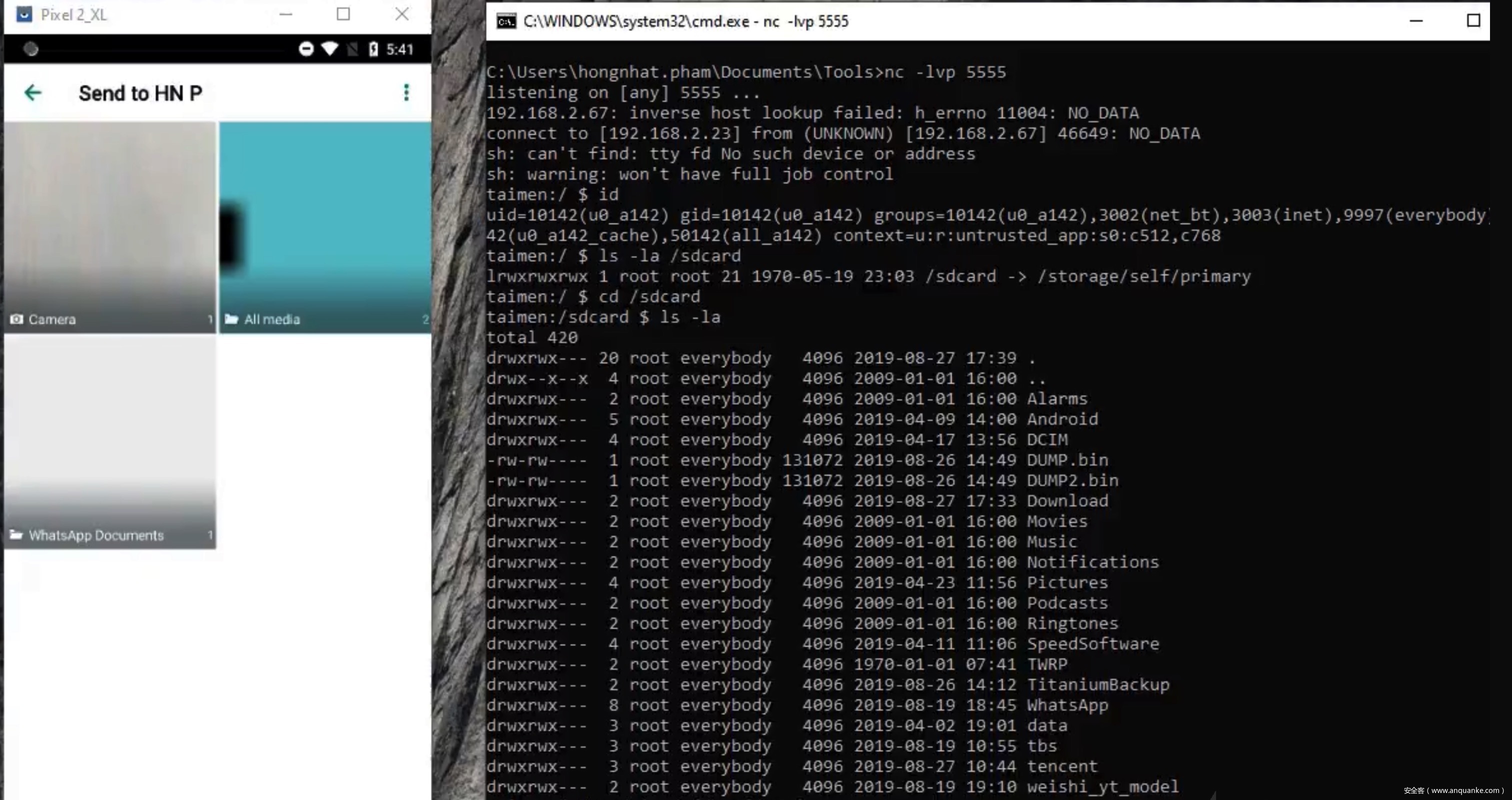Viewport: 1512px width, 800px height.
Task: Minimize the Pixel 2_XL emulator window
Action: point(286,14)
